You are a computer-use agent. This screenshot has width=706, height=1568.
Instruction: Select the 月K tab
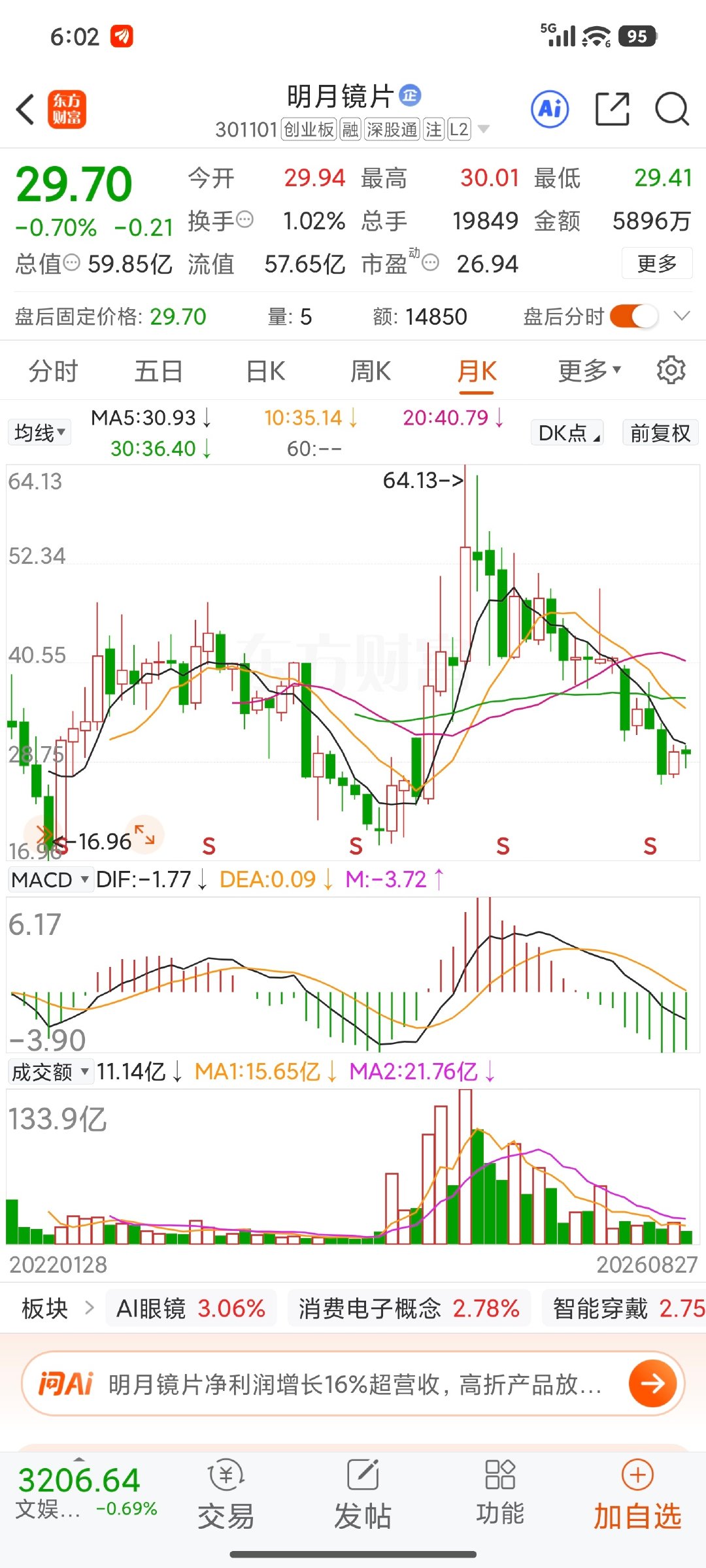[x=477, y=371]
